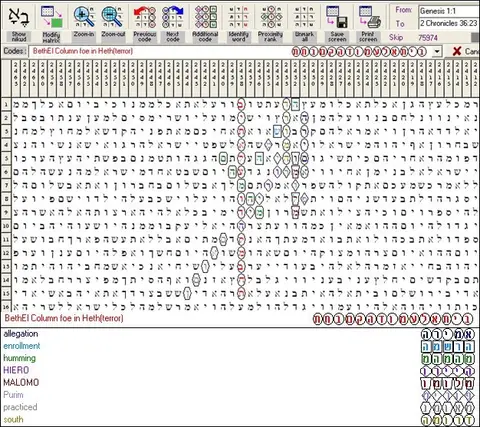480x427 pixels.
Task: Click the Zoom-out magnifier icon
Action: tap(112, 17)
